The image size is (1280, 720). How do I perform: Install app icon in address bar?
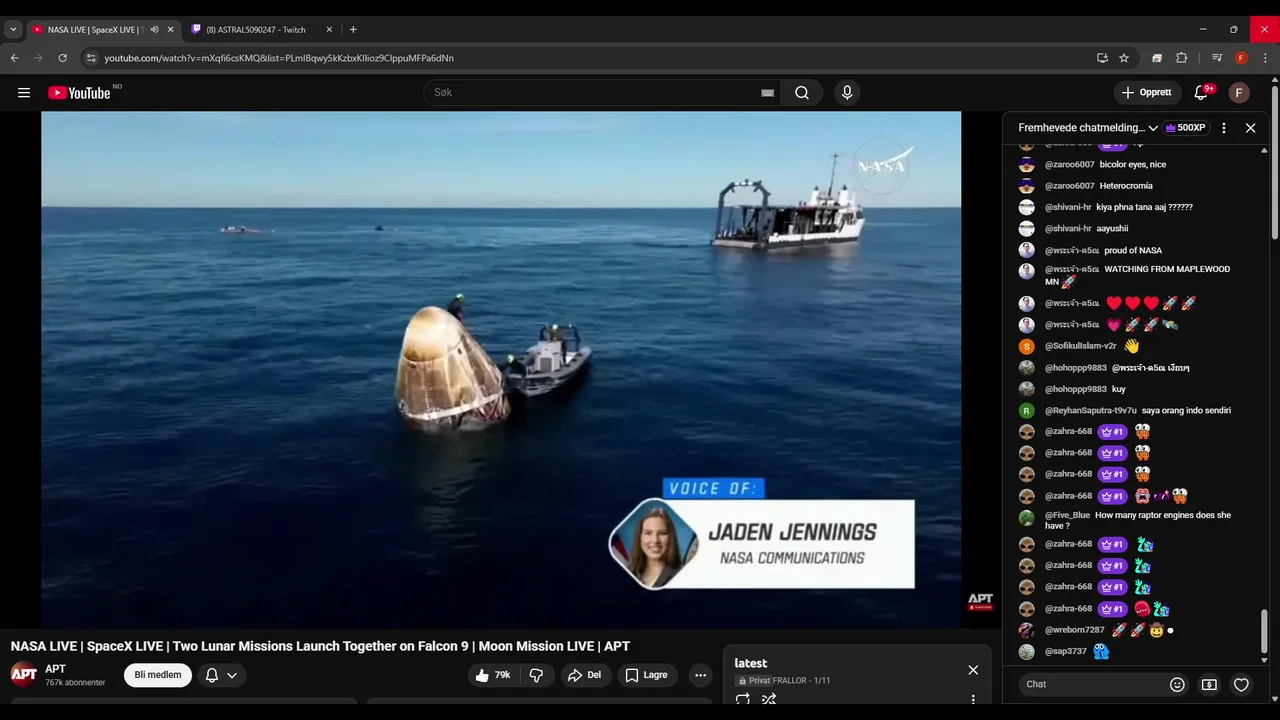(1102, 58)
